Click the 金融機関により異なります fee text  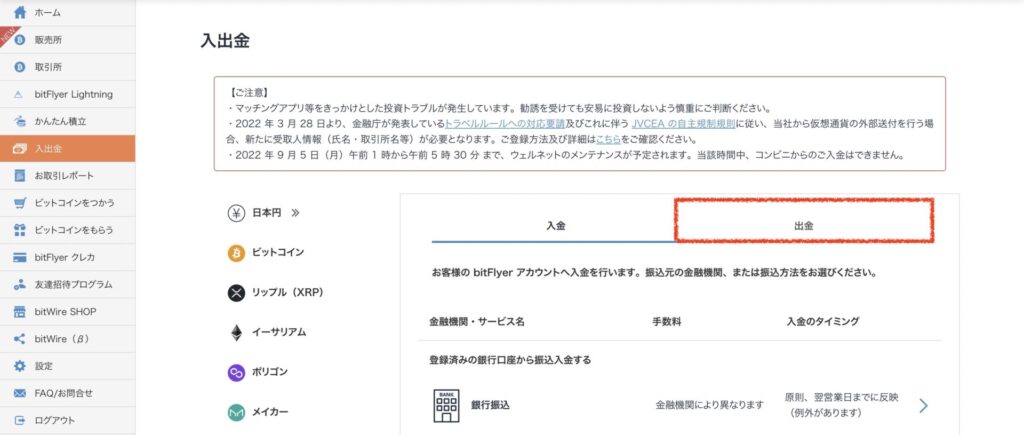(709, 406)
